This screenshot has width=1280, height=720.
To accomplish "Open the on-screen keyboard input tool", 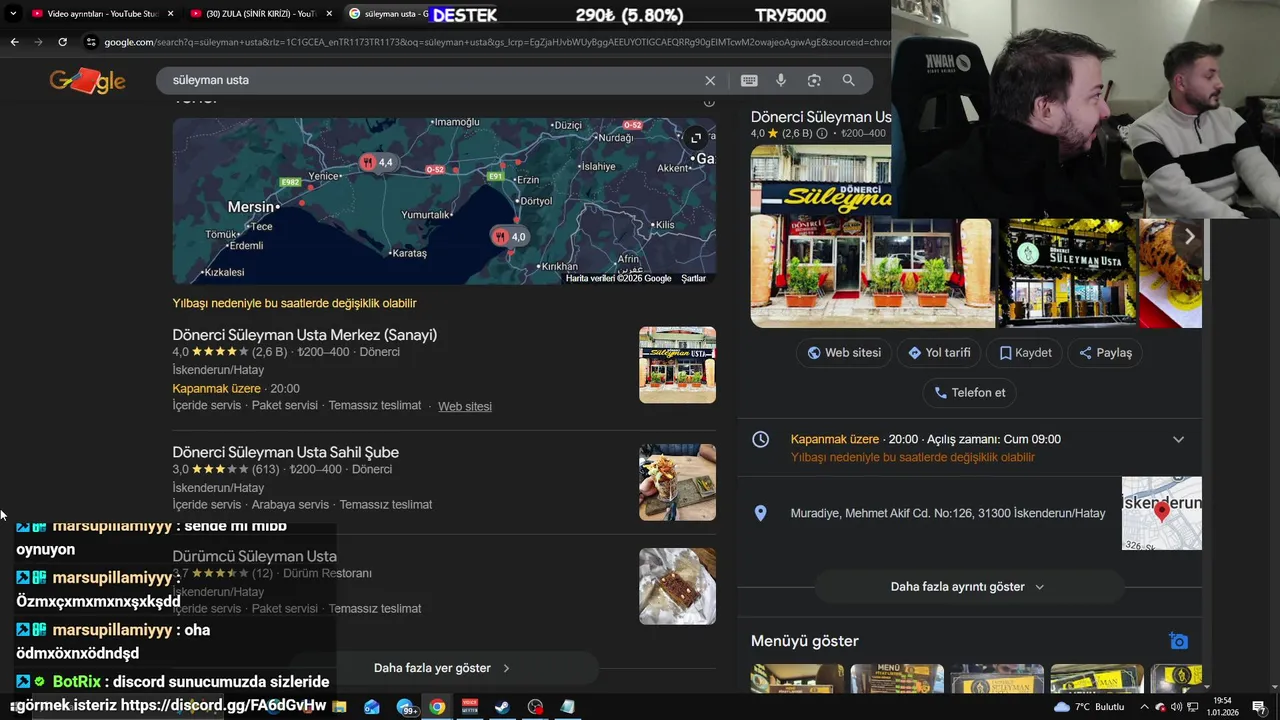I will pos(749,80).
